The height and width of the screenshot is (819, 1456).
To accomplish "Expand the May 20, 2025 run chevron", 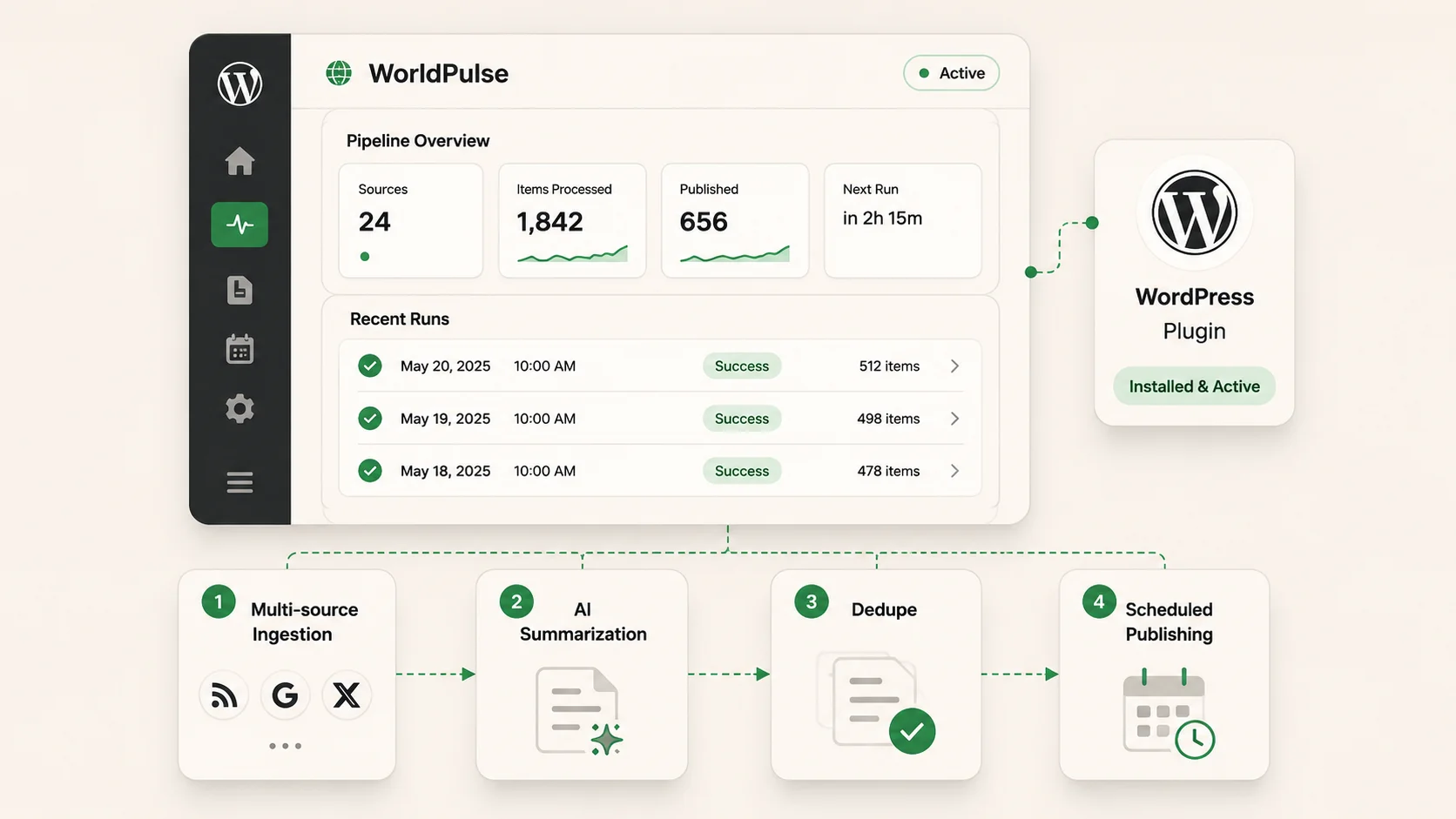I will click(955, 366).
